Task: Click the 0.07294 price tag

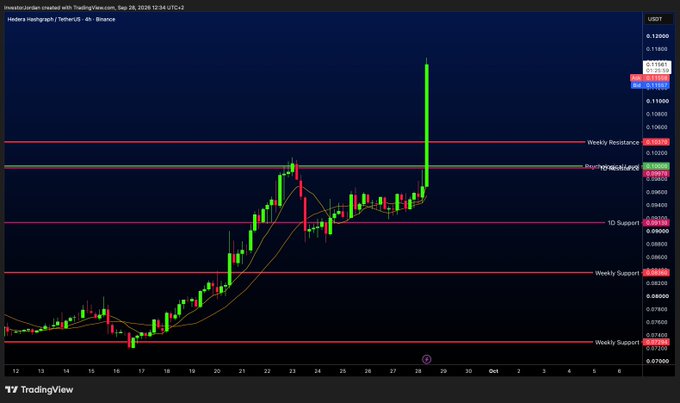Action: (656, 342)
